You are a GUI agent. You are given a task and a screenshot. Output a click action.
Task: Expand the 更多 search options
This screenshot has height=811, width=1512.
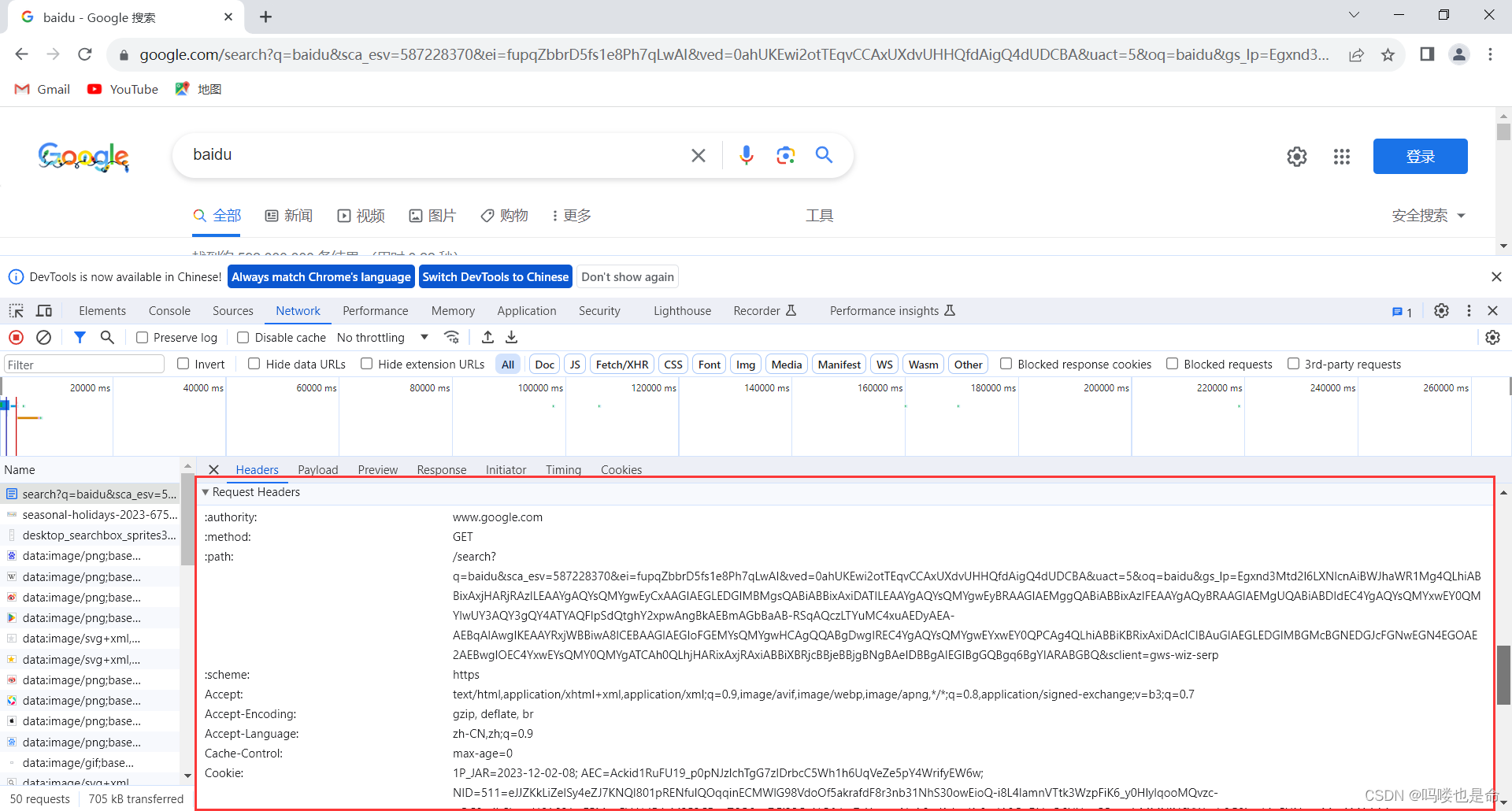click(x=573, y=216)
